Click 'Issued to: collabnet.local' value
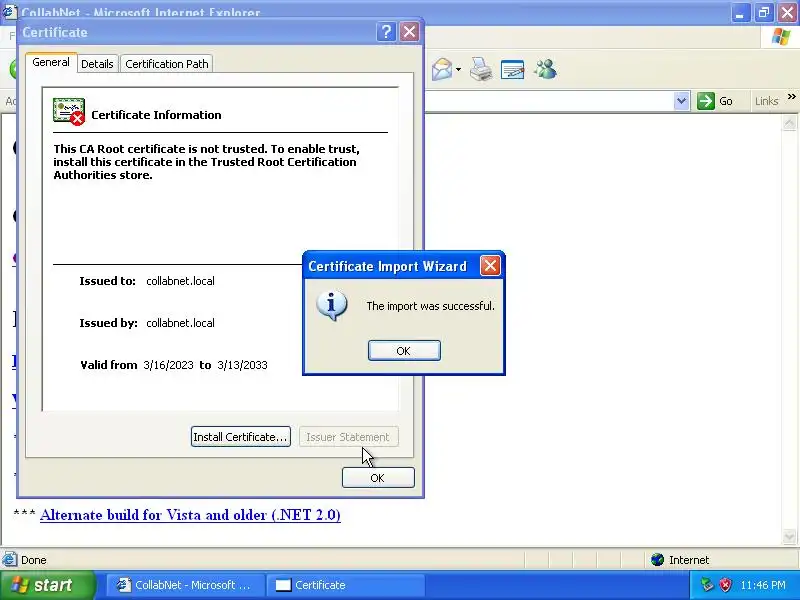 (x=180, y=281)
